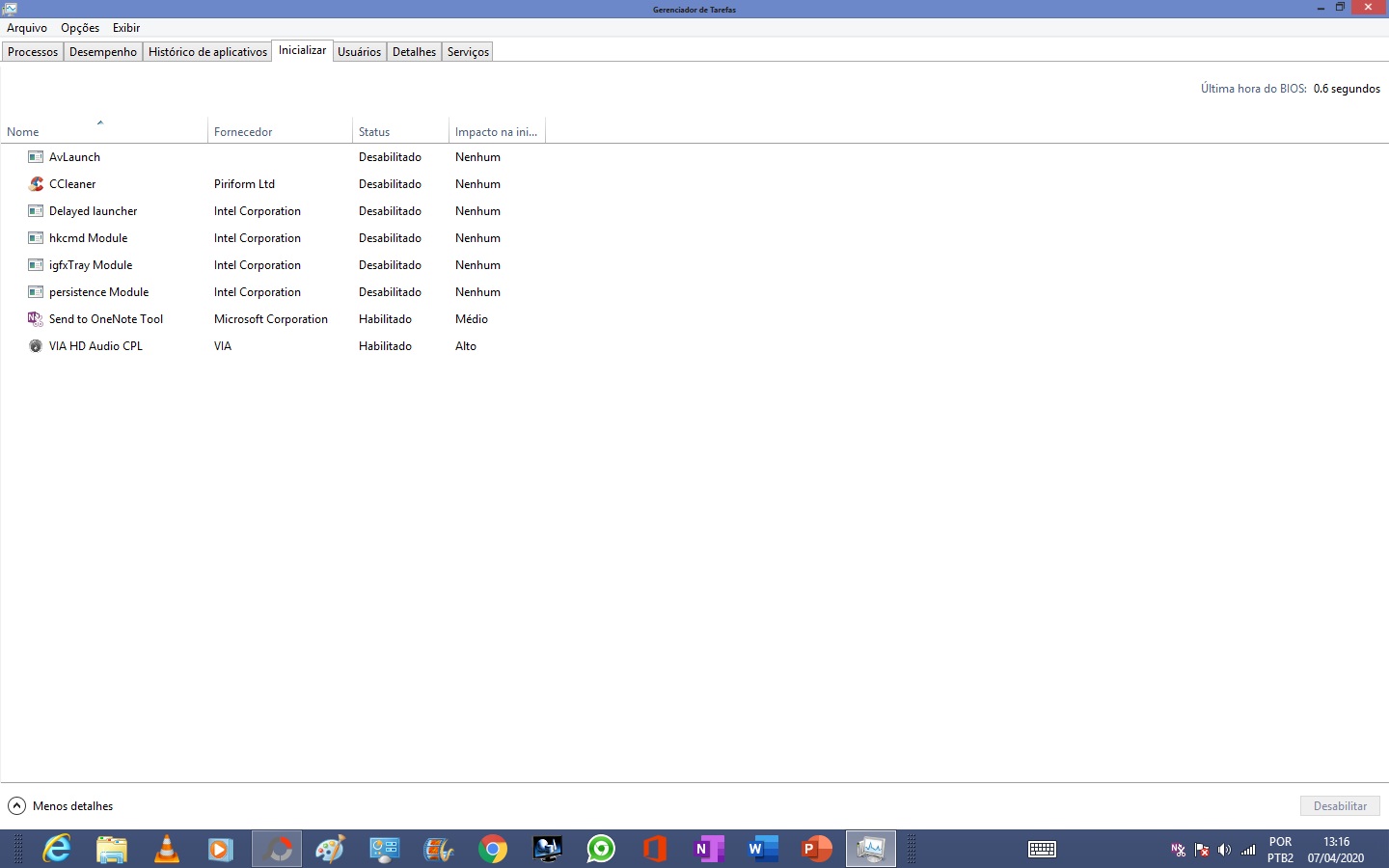Open the Office taskbar icon
Image resolution: width=1389 pixels, height=868 pixels.
point(655,849)
